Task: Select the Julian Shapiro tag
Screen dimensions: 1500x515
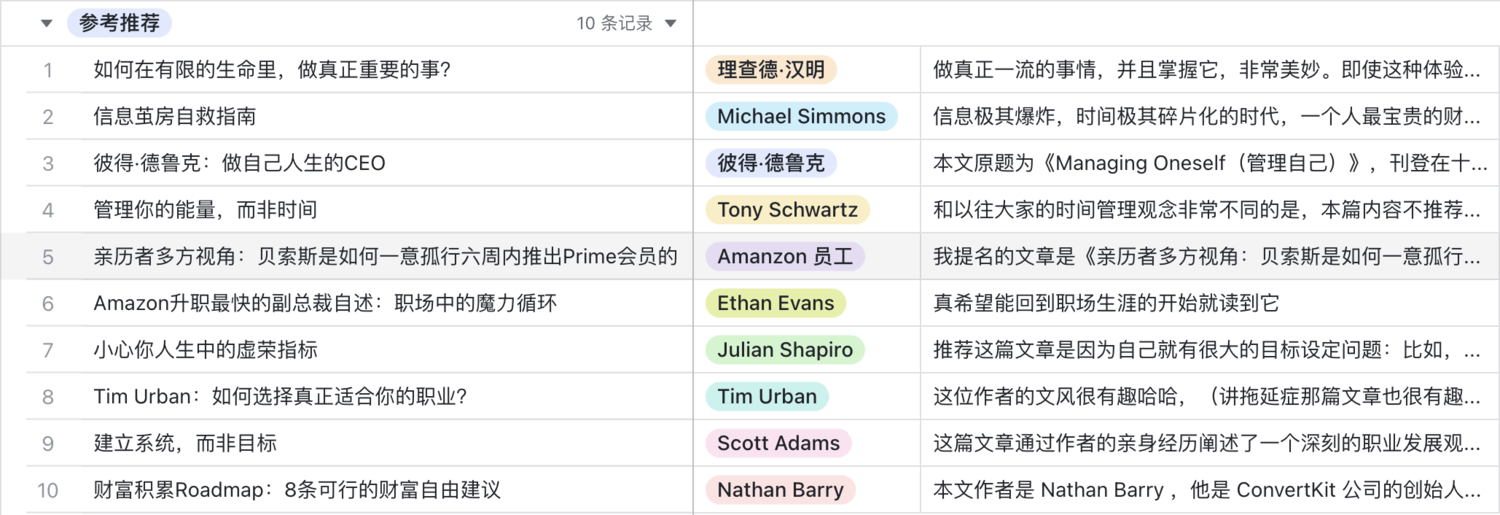Action: point(785,350)
